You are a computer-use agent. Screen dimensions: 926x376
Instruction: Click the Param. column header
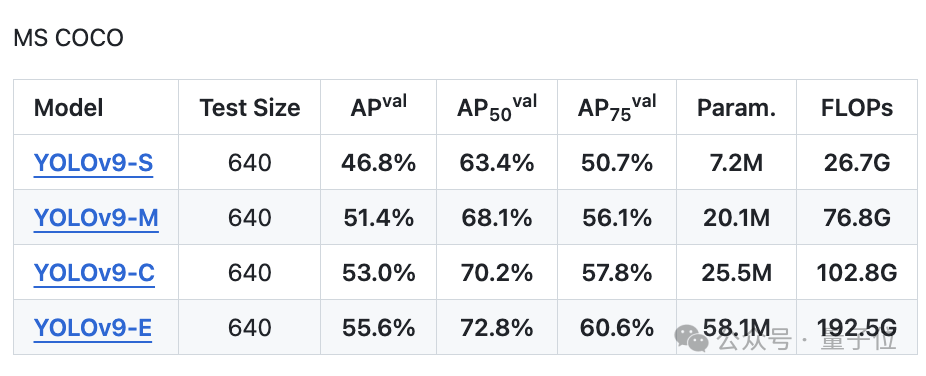point(736,108)
